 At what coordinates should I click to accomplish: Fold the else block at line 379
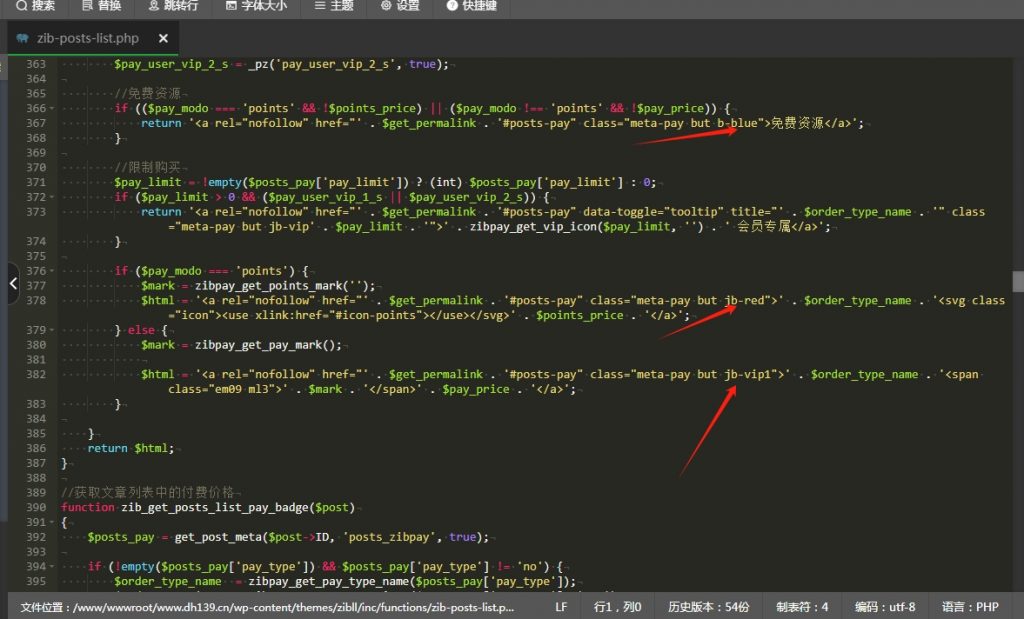point(52,330)
